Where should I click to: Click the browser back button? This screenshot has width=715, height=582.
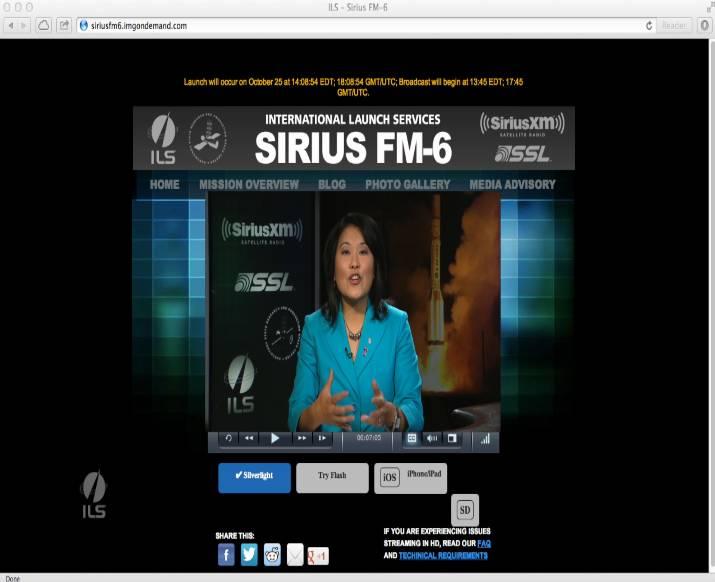(x=10, y=26)
